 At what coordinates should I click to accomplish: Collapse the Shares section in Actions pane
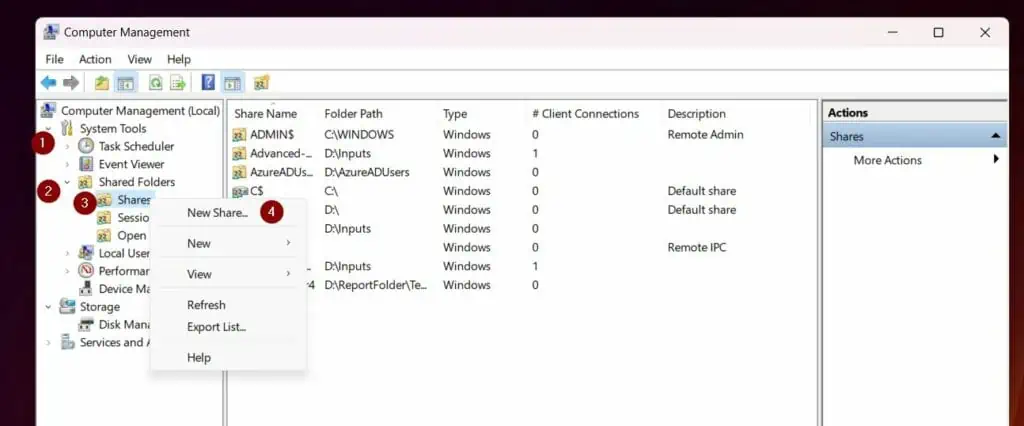pyautogui.click(x=995, y=136)
